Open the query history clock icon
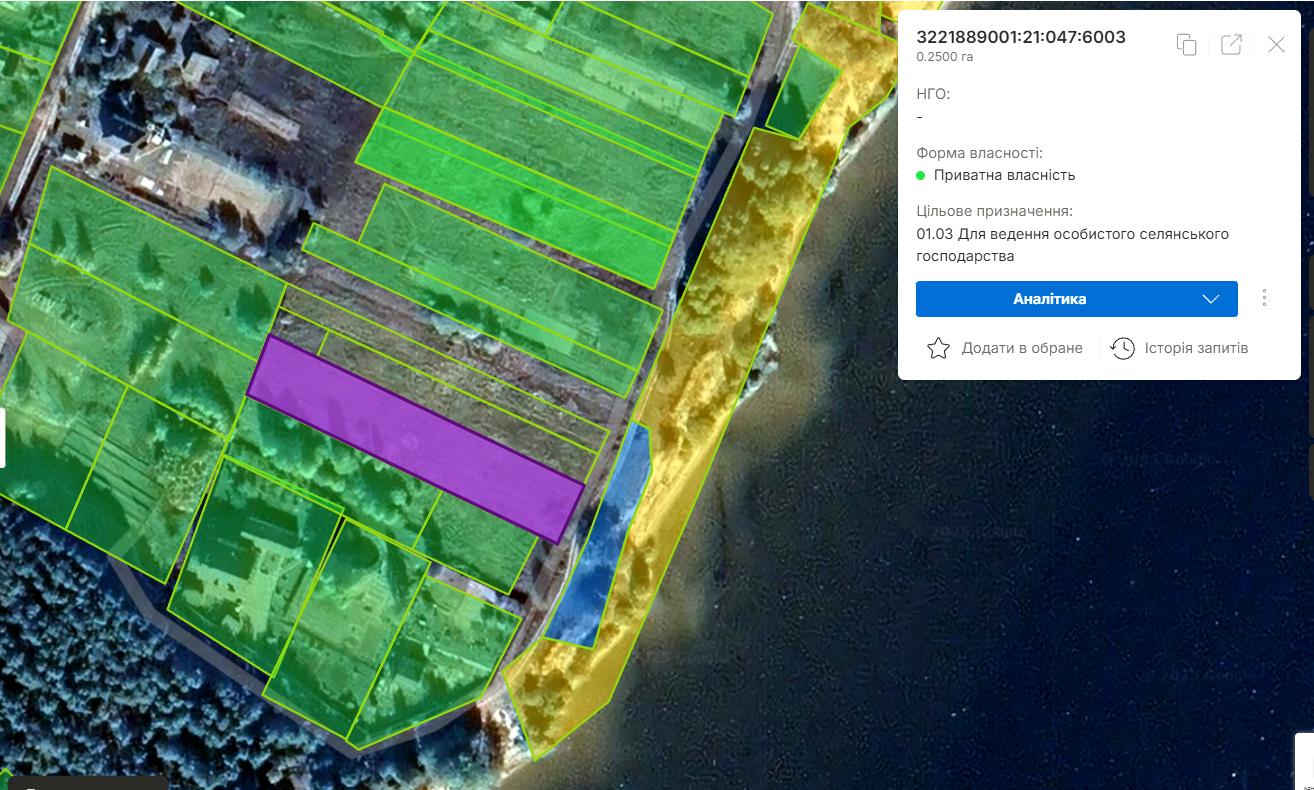Screen dimensions: 1314x790 click(x=1123, y=348)
